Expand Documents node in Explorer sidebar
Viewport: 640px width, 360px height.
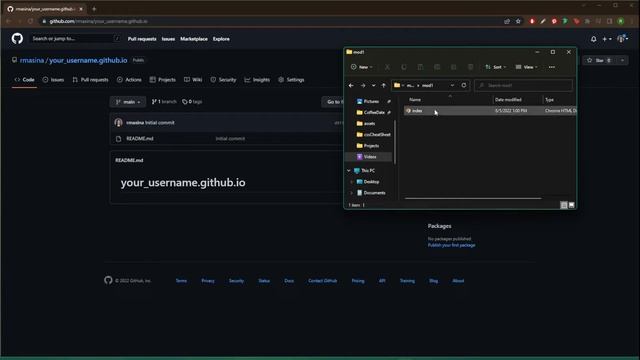(351, 193)
